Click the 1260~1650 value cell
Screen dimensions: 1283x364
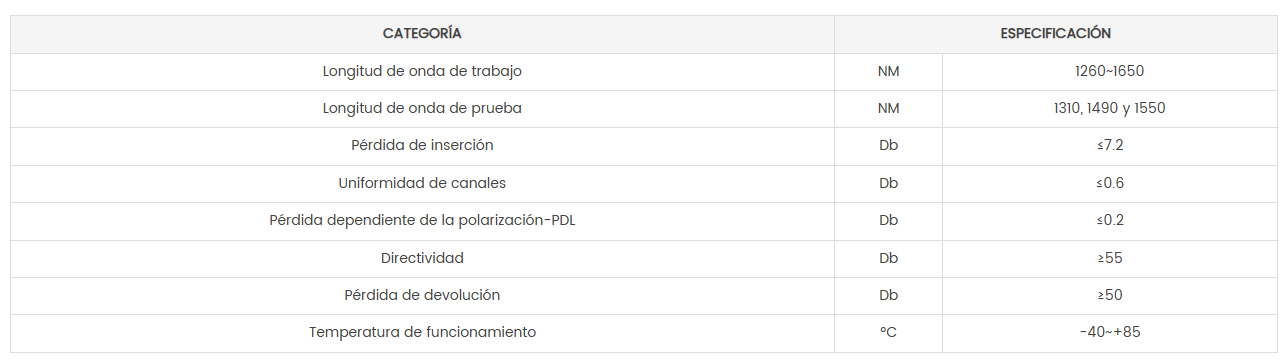[x=1109, y=72]
